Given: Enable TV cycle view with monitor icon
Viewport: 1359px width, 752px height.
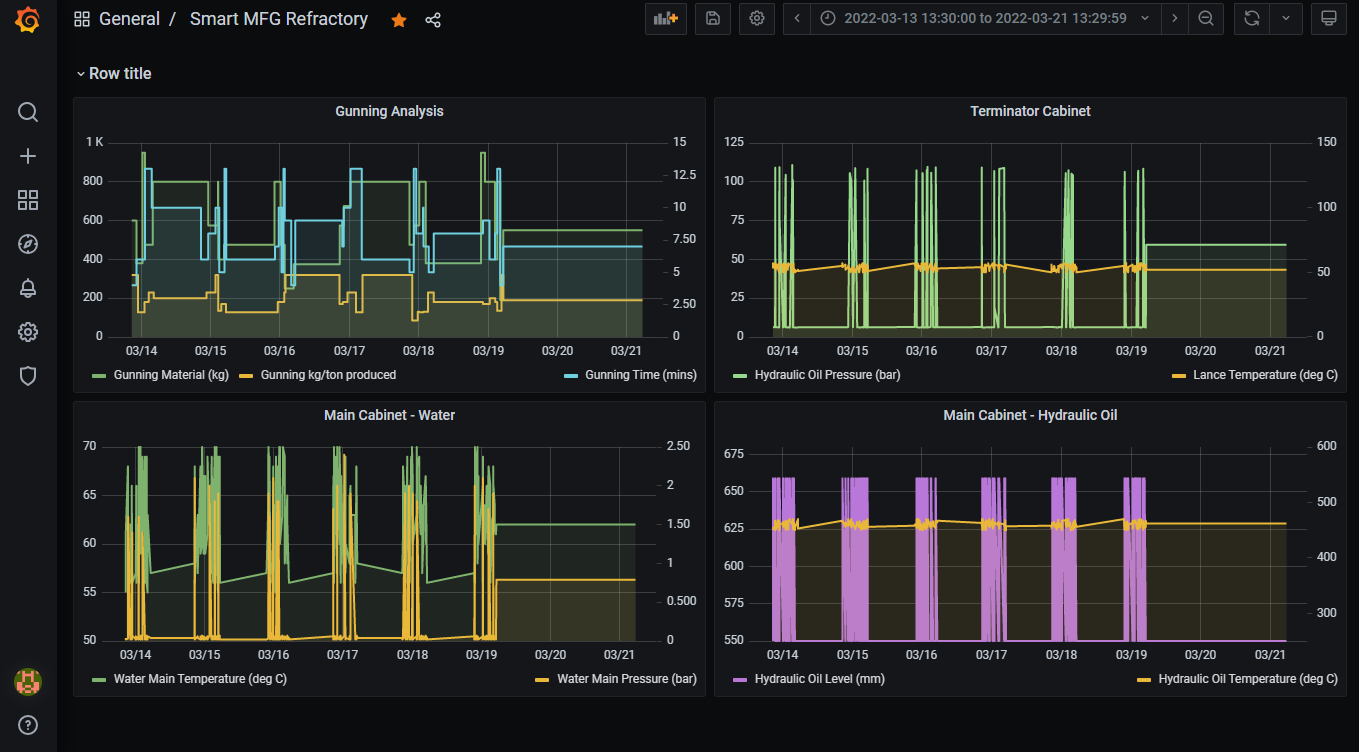Looking at the screenshot, I should pos(1328,18).
